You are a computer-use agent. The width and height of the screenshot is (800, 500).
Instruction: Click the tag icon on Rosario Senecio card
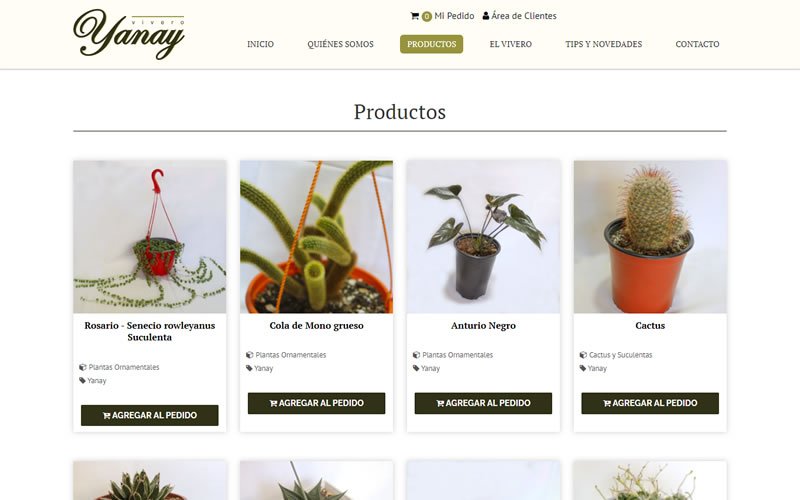[x=82, y=380]
